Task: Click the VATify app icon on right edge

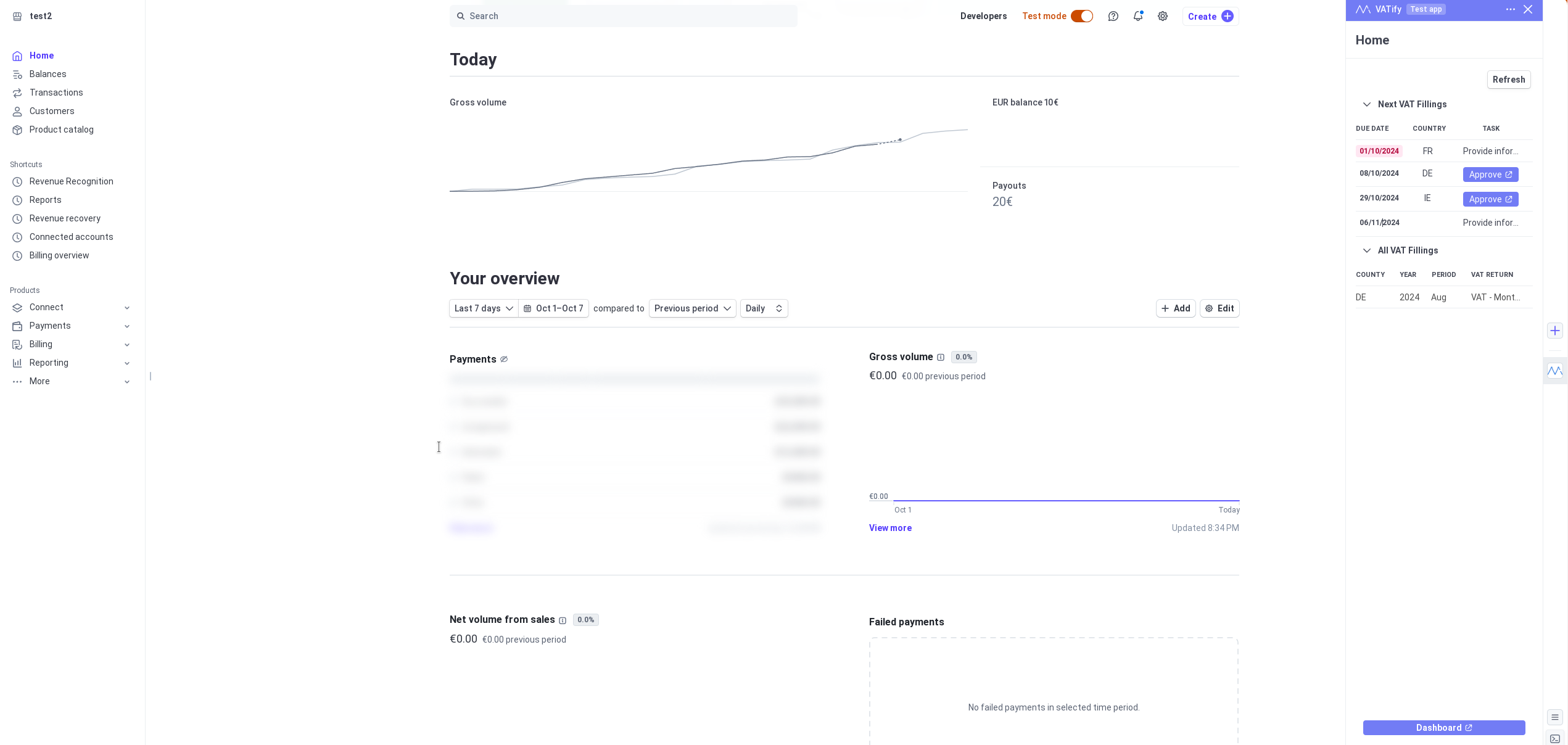Action: click(1555, 370)
